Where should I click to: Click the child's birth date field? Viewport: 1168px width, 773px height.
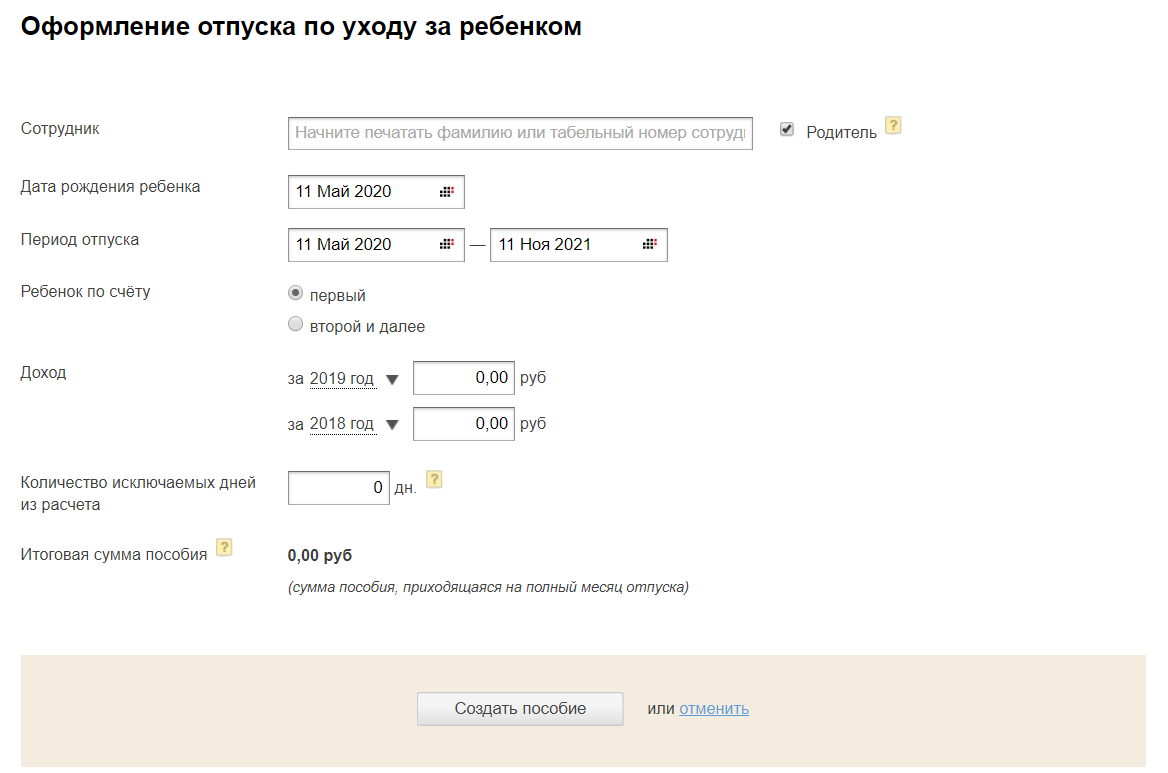(362, 192)
